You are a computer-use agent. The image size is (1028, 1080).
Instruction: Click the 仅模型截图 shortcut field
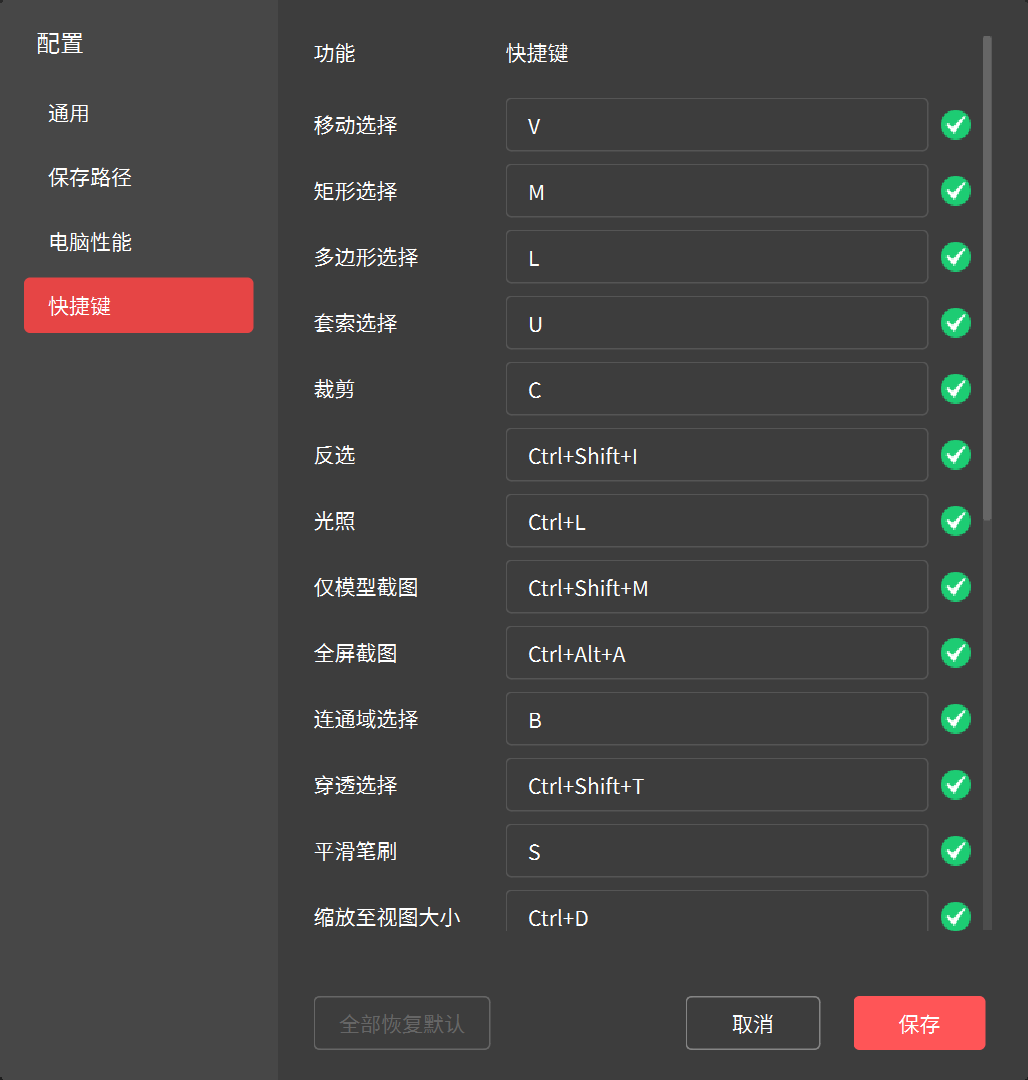coord(716,588)
